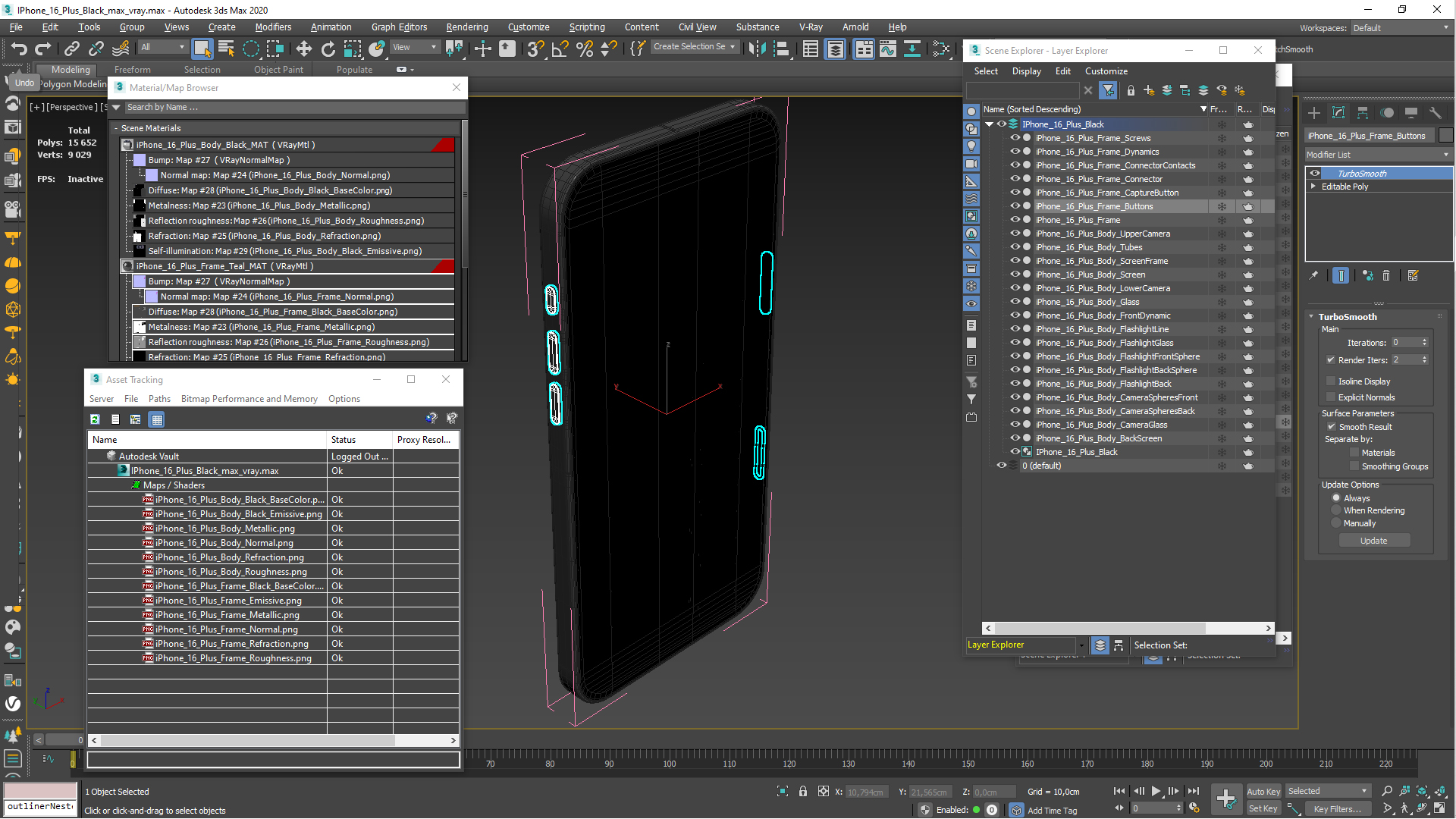This screenshot has width=1456, height=819.
Task: Click the Auto Key button
Action: pyautogui.click(x=1263, y=791)
